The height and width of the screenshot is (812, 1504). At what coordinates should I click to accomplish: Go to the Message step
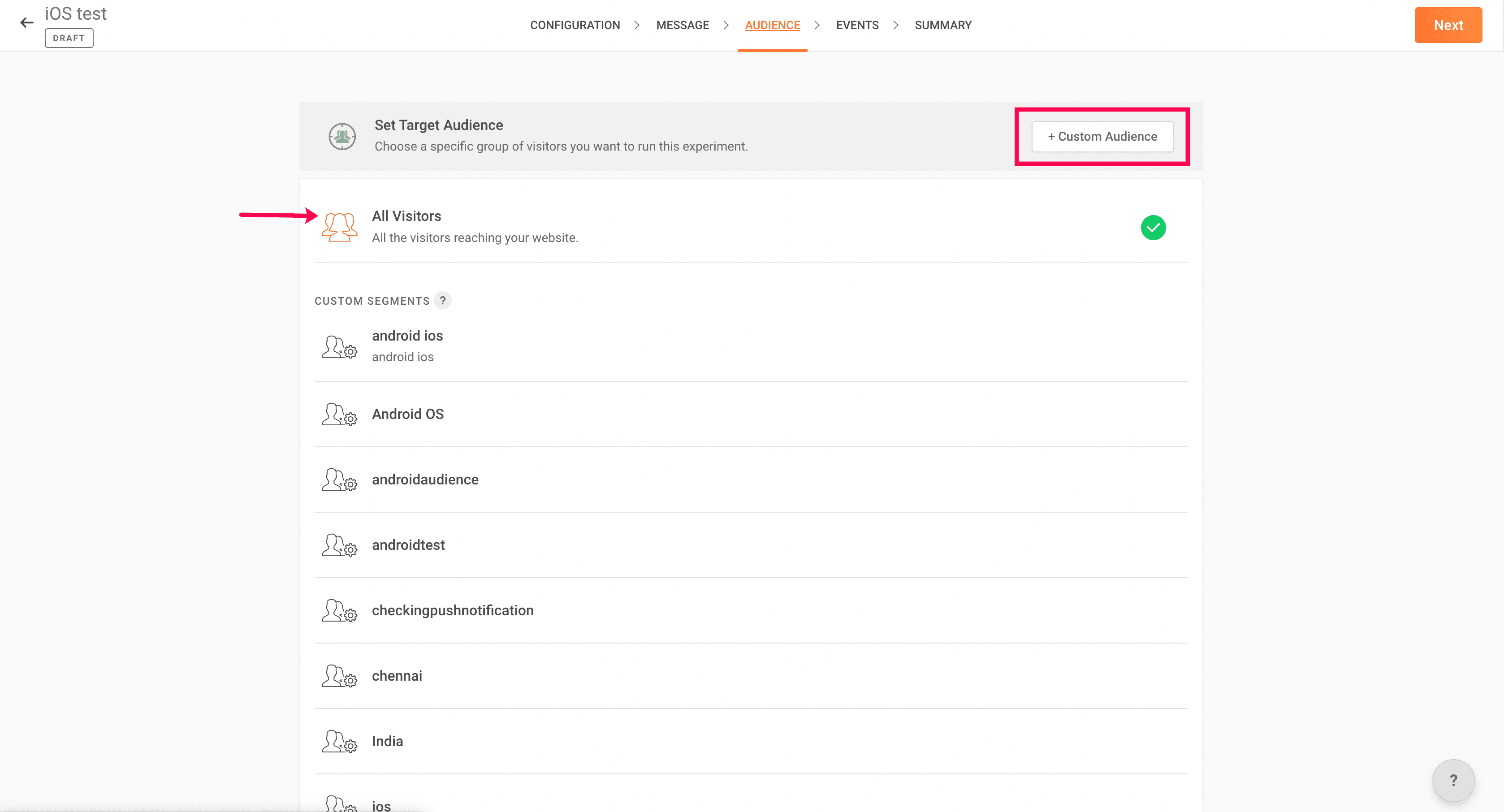click(x=682, y=25)
